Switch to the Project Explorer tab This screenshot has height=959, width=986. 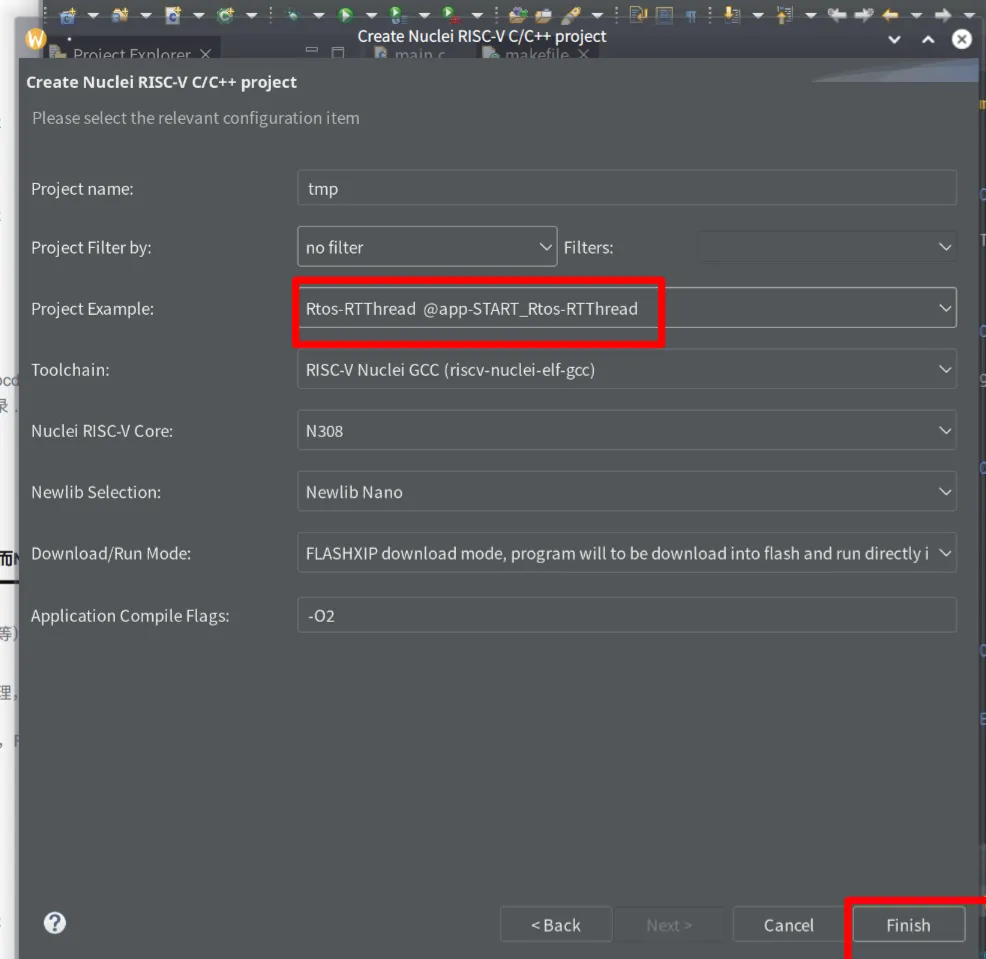tap(131, 55)
